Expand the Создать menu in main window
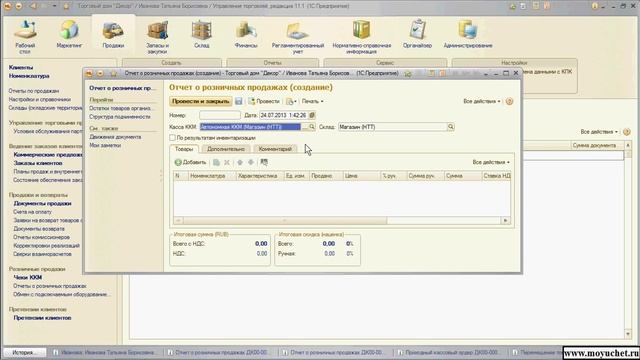The width and height of the screenshot is (640, 360). (171, 63)
